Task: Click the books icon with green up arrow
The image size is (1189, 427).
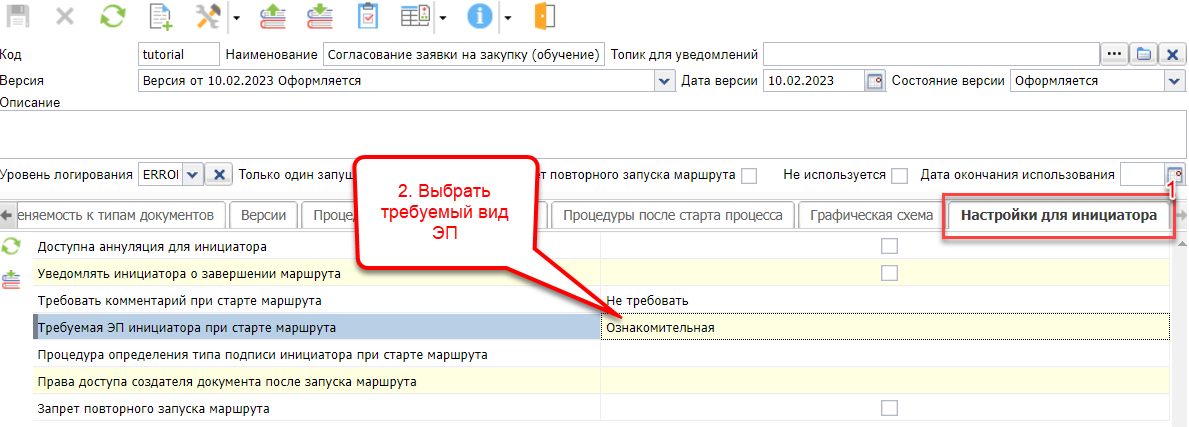Action: pyautogui.click(x=272, y=17)
